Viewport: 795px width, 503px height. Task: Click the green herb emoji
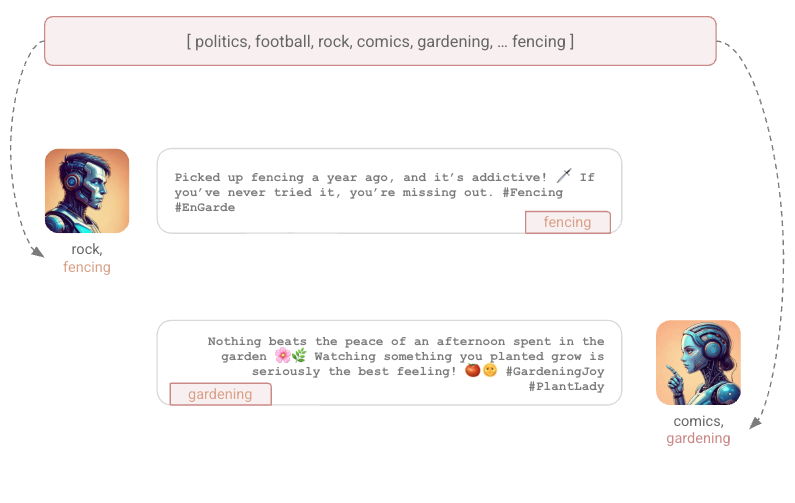298,356
